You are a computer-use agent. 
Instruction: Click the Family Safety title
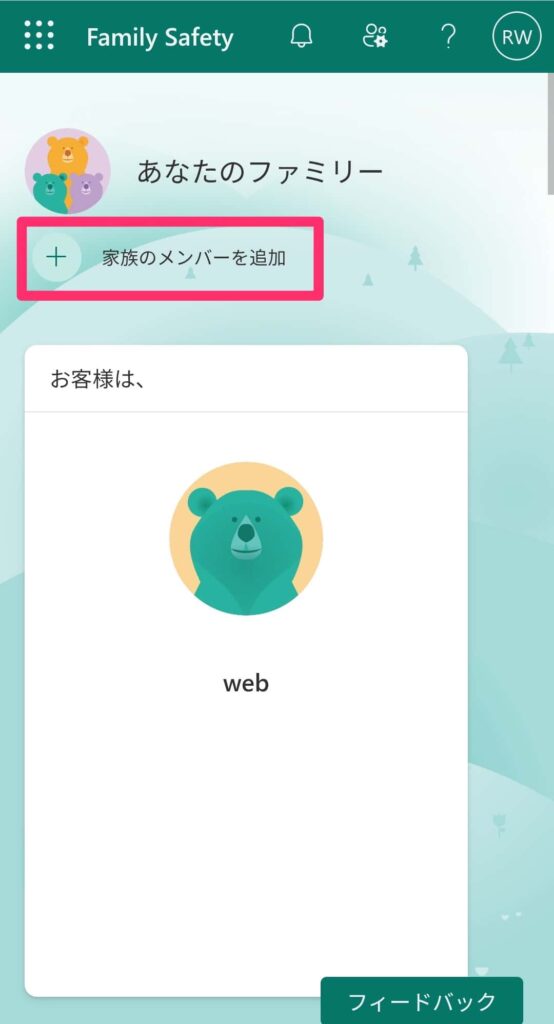(x=159, y=37)
